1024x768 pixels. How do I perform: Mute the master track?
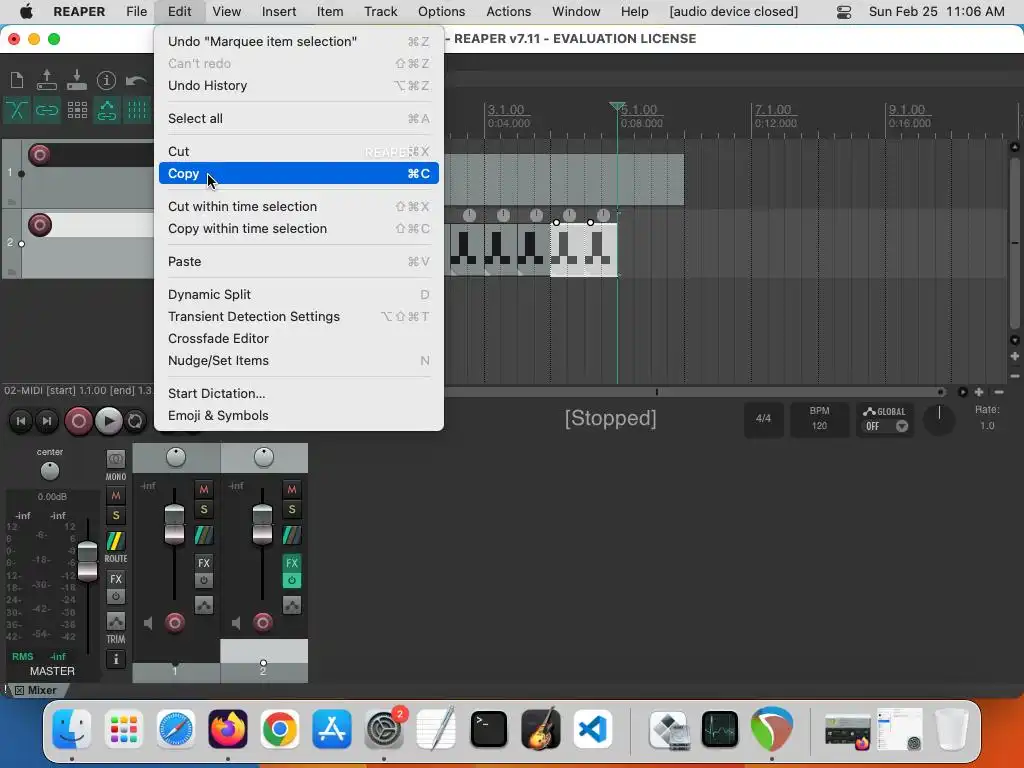pyautogui.click(x=116, y=496)
